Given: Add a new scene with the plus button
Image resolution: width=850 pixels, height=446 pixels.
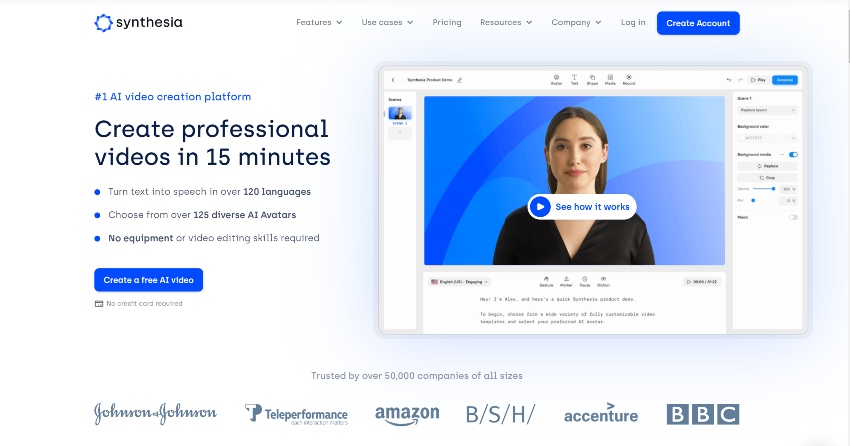Looking at the screenshot, I should [x=400, y=133].
